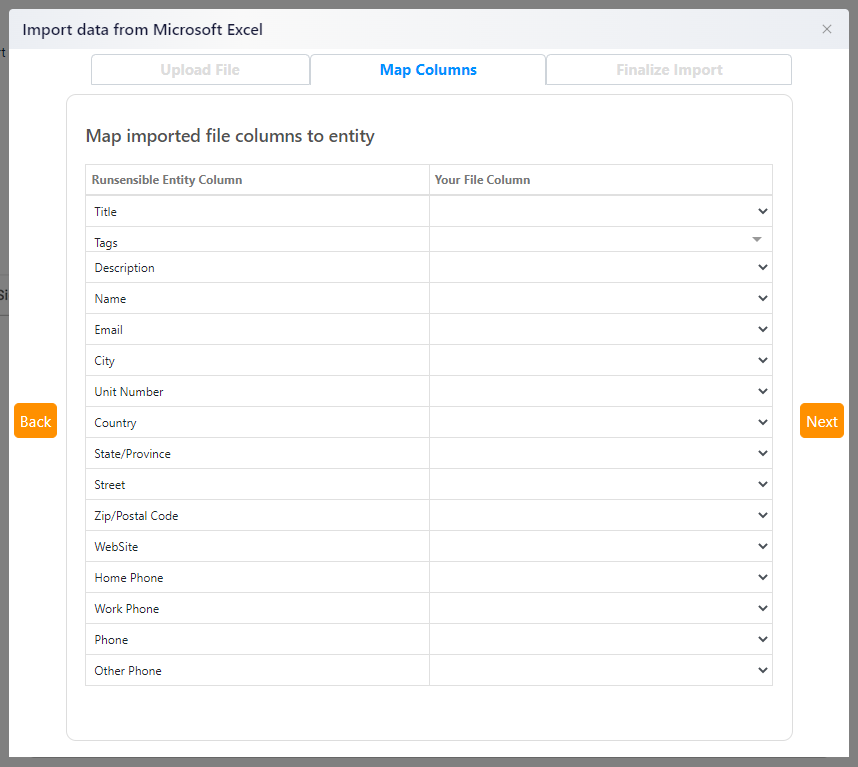Open the file column dropdown for Title

[x=601, y=211]
